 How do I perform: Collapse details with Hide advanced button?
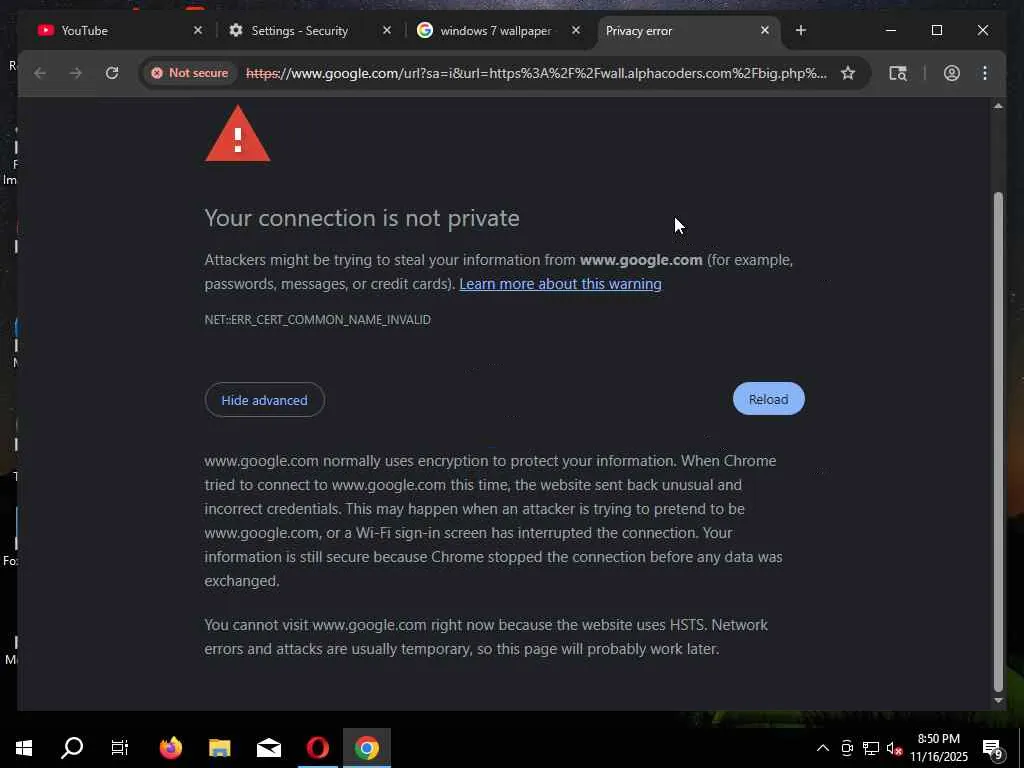pyautogui.click(x=264, y=400)
